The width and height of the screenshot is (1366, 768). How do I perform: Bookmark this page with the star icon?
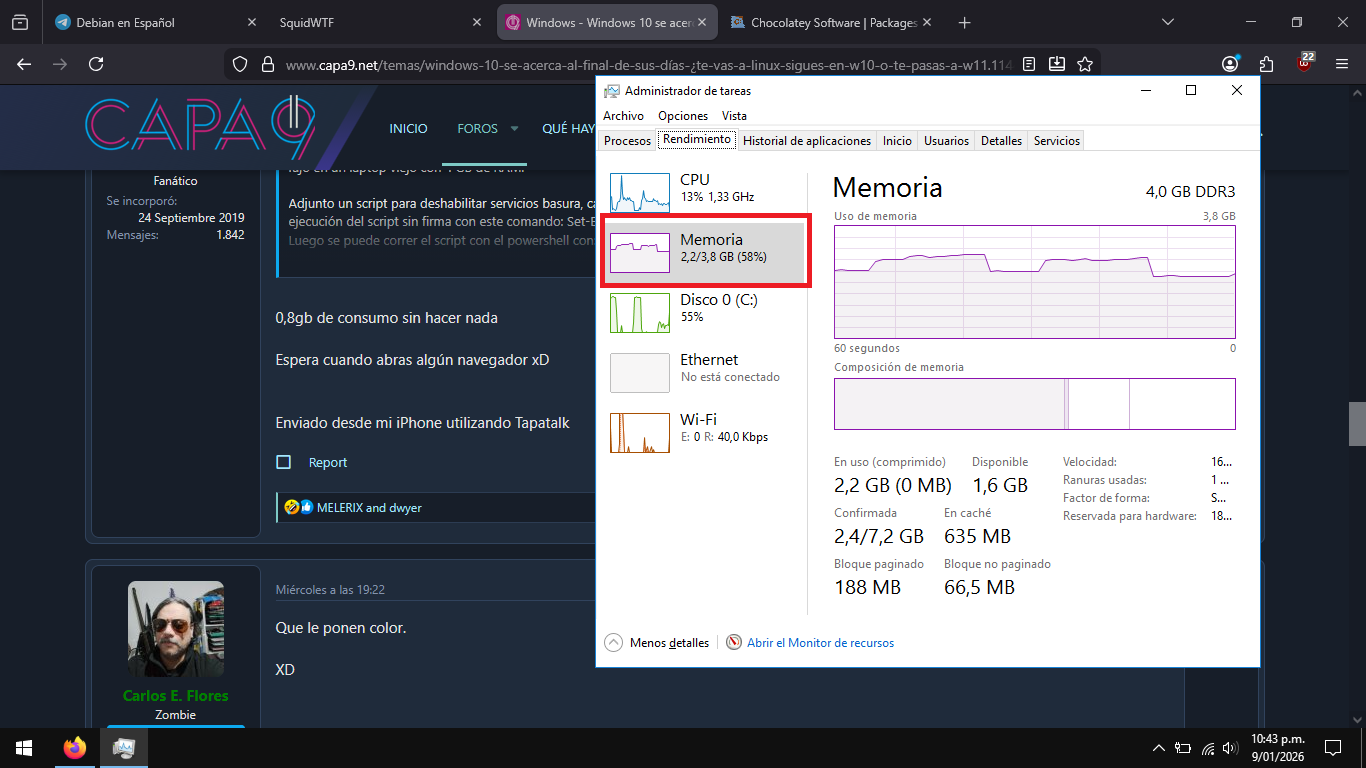click(x=1084, y=64)
